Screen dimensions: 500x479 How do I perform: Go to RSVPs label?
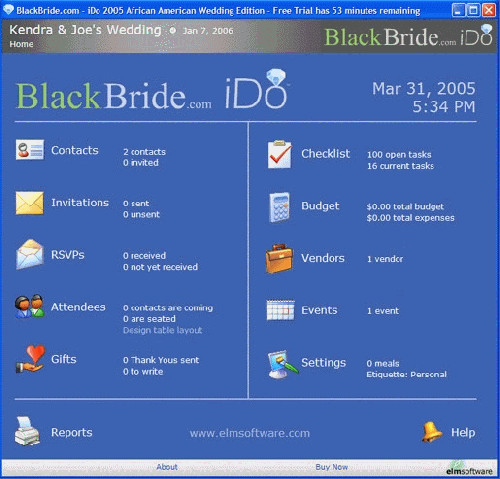[x=68, y=255]
